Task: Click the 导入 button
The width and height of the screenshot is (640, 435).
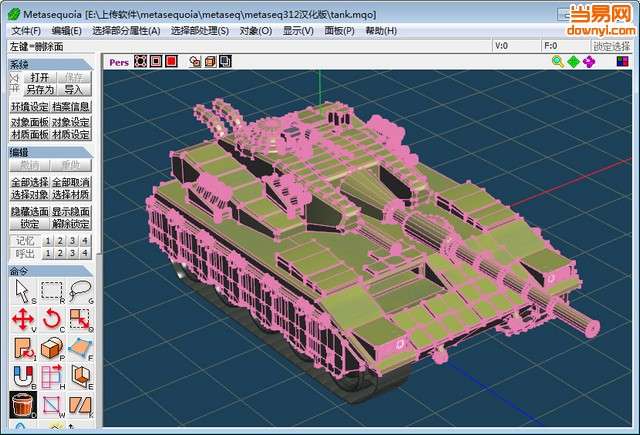Action: [x=74, y=90]
